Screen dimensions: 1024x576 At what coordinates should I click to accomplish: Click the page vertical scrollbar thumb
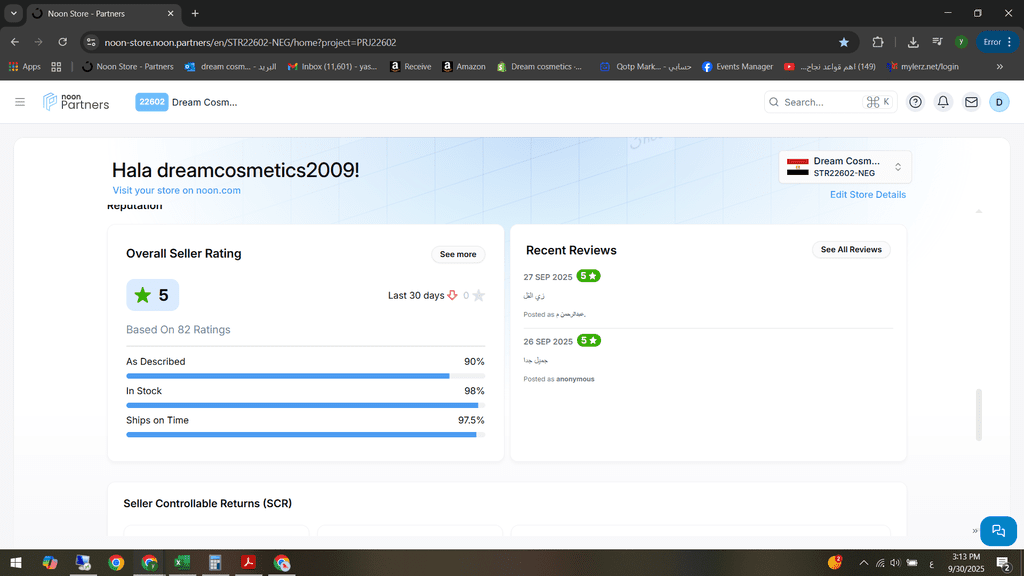coord(978,415)
